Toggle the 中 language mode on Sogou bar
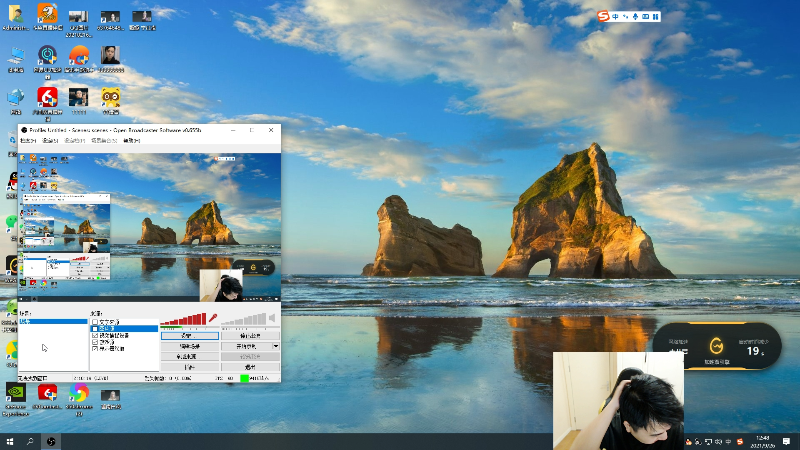This screenshot has width=800, height=450. click(615, 16)
